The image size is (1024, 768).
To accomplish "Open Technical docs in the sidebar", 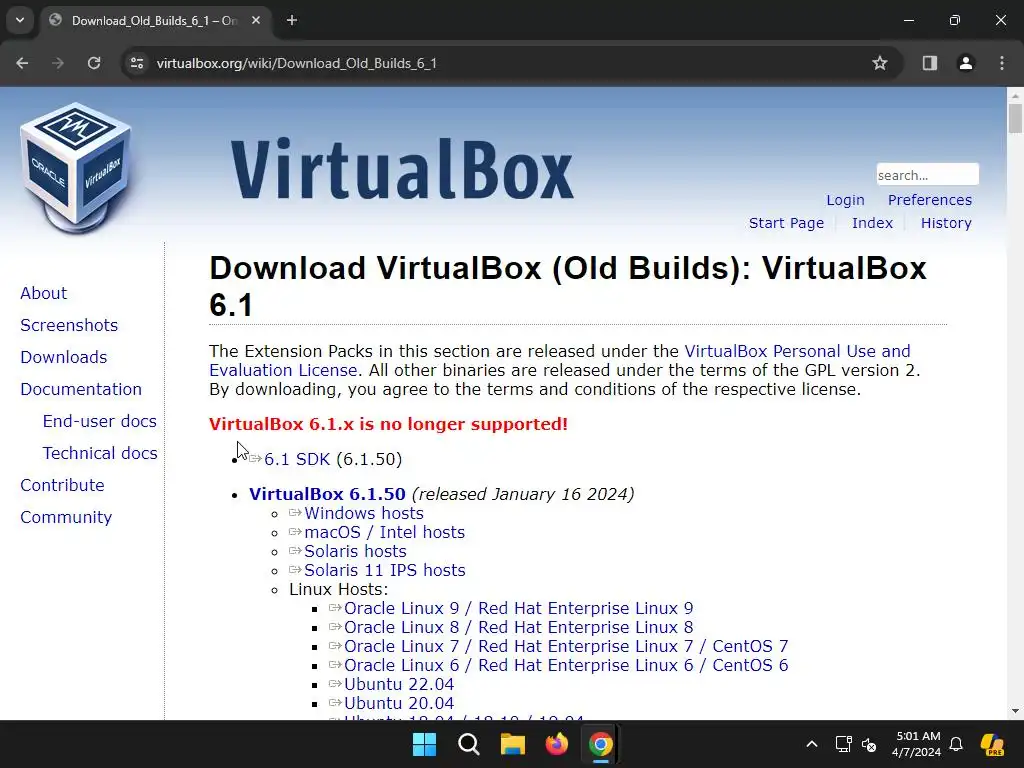I will [x=100, y=453].
